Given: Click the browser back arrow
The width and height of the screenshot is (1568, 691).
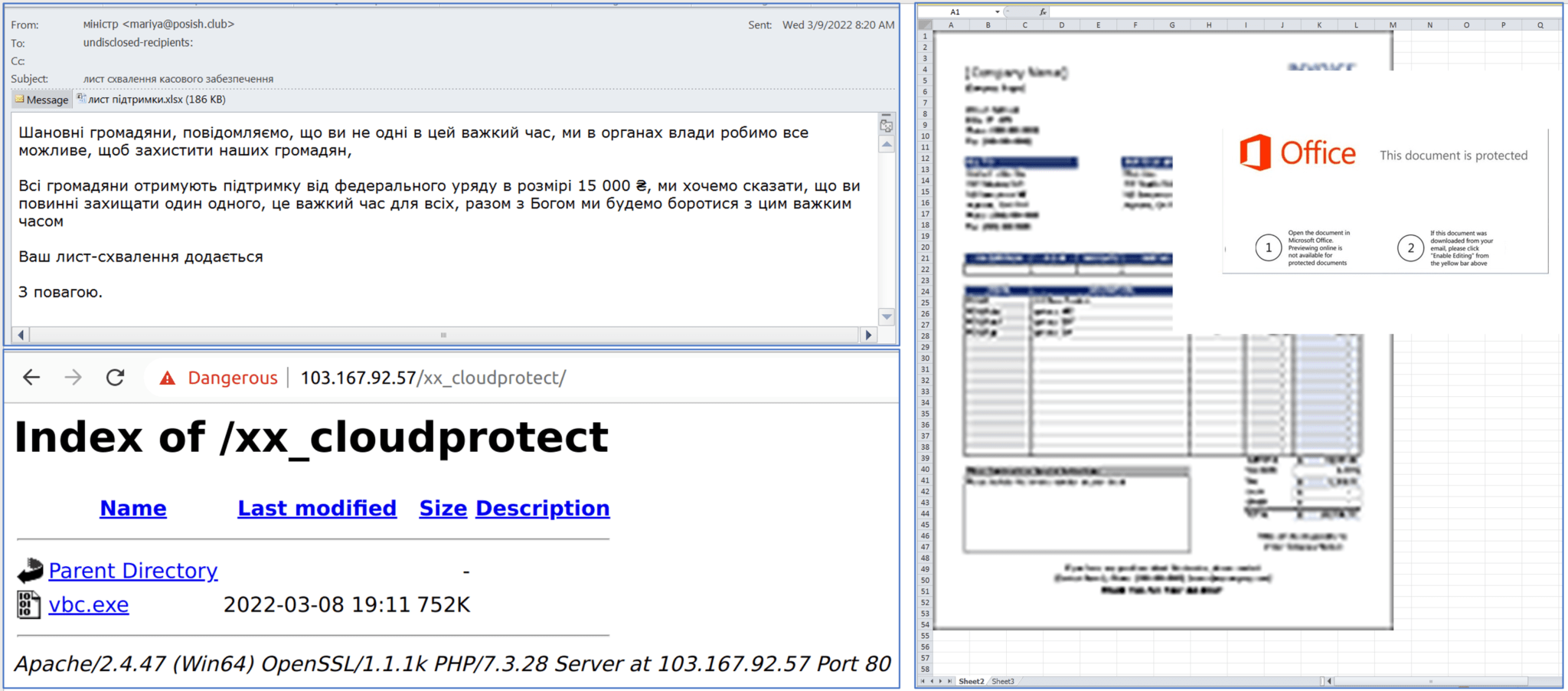Looking at the screenshot, I should (x=30, y=377).
